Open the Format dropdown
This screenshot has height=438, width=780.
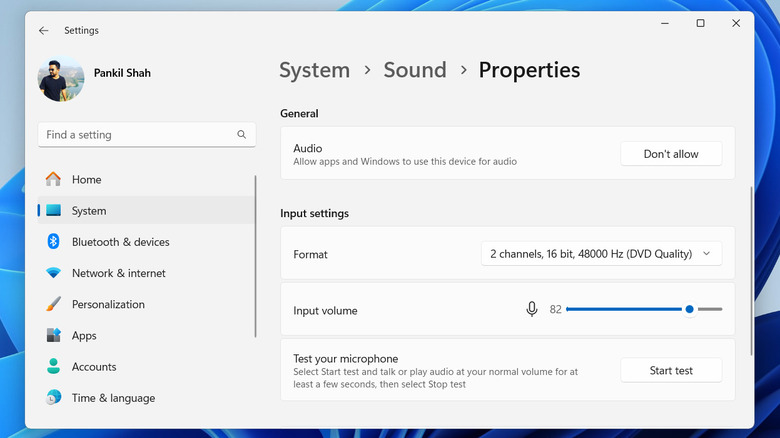[601, 254]
